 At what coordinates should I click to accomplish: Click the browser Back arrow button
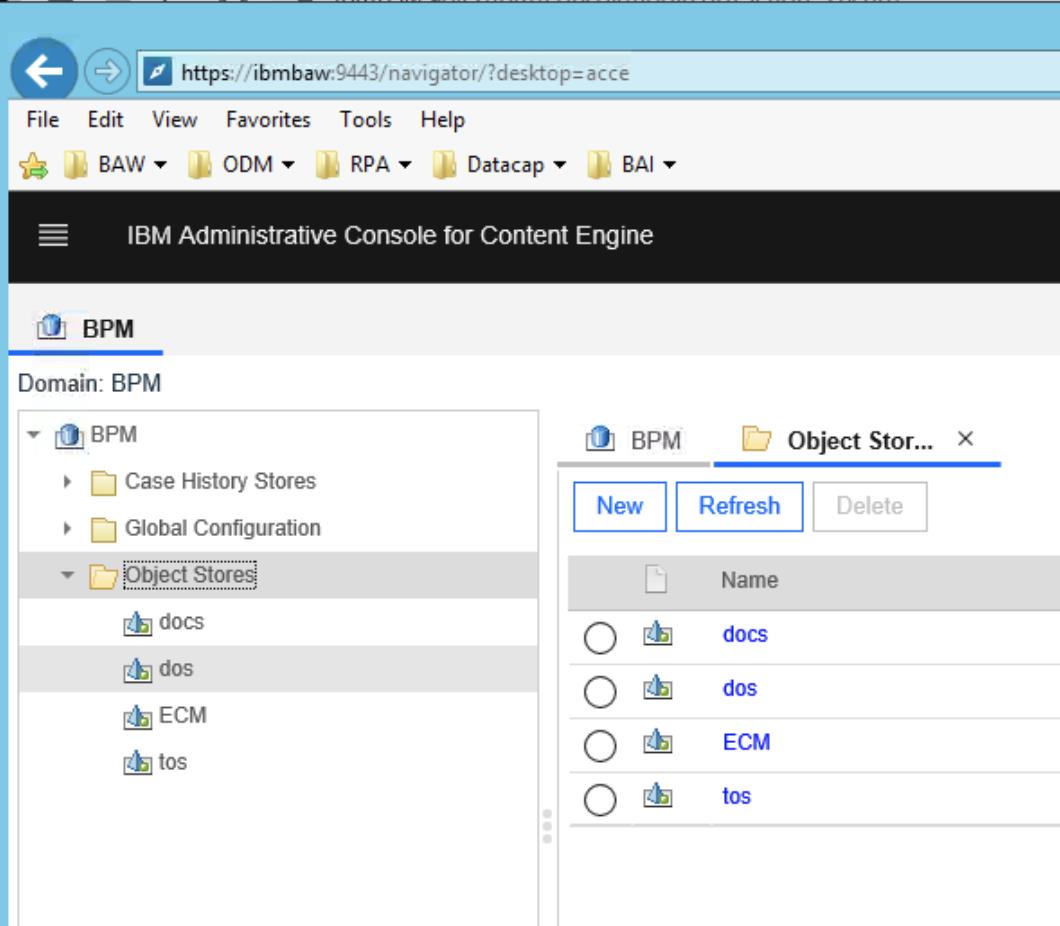[44, 70]
